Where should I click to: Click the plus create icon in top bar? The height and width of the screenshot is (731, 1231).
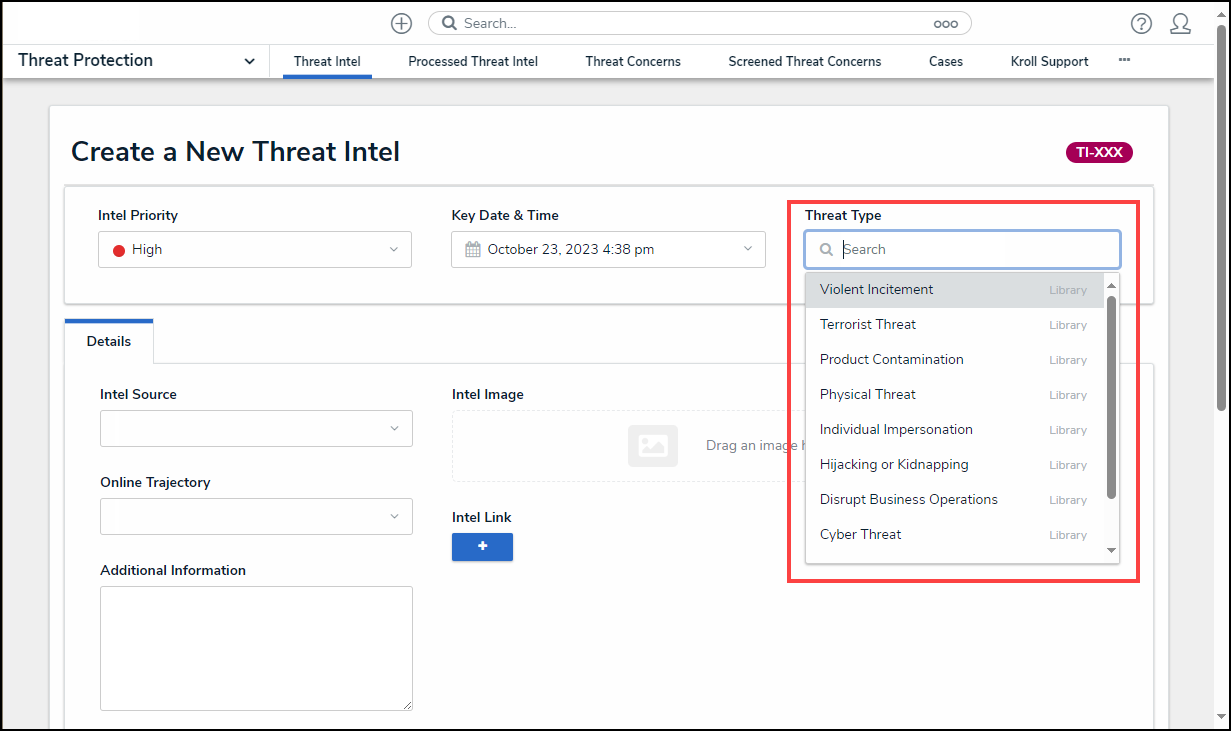coord(401,23)
